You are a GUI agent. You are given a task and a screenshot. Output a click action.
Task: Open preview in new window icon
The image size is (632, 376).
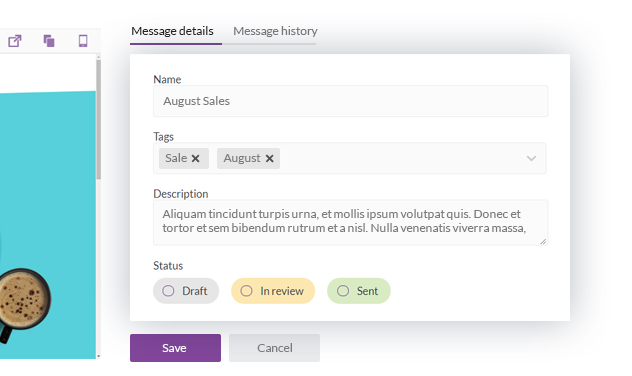[15, 41]
